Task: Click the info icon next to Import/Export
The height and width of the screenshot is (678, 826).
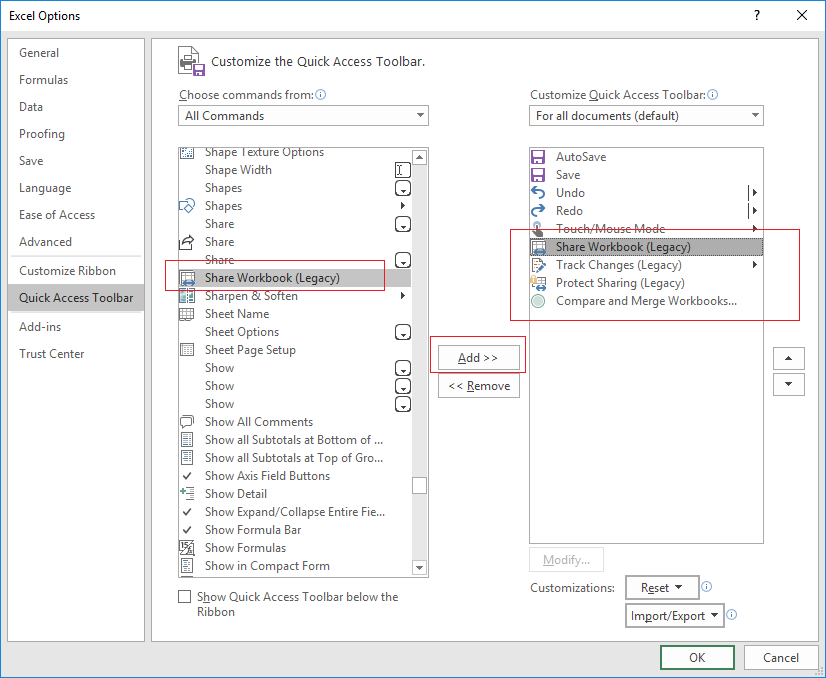Action: click(x=732, y=615)
